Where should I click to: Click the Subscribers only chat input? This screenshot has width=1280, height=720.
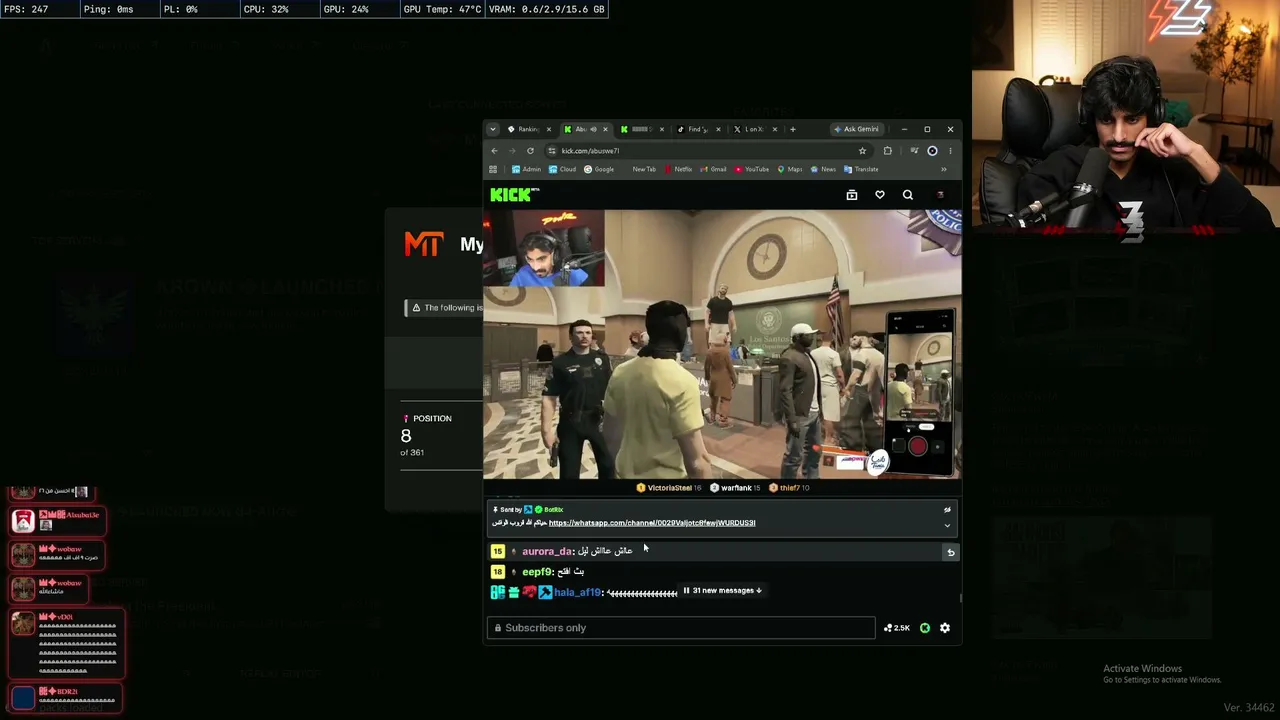681,628
